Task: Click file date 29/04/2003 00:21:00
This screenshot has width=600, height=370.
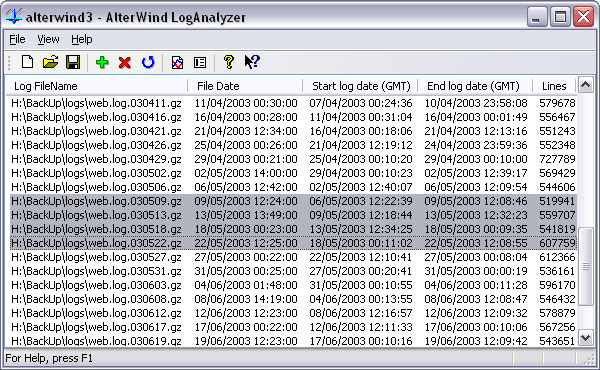Action: [x=246, y=159]
